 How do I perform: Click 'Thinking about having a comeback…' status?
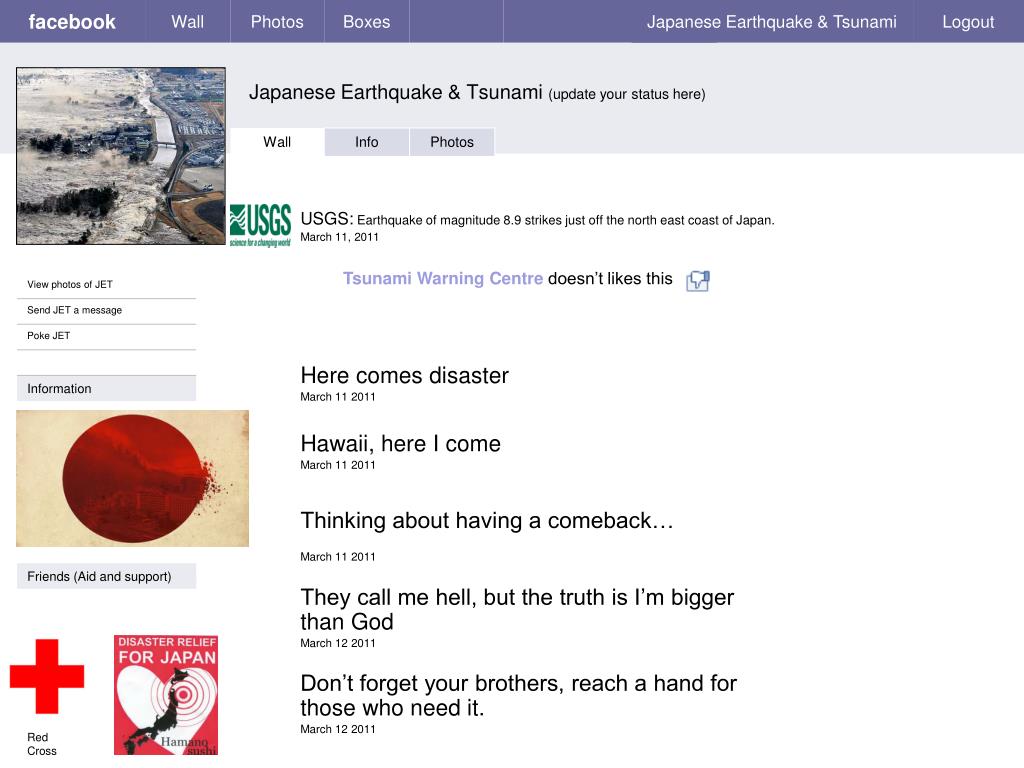tap(487, 520)
